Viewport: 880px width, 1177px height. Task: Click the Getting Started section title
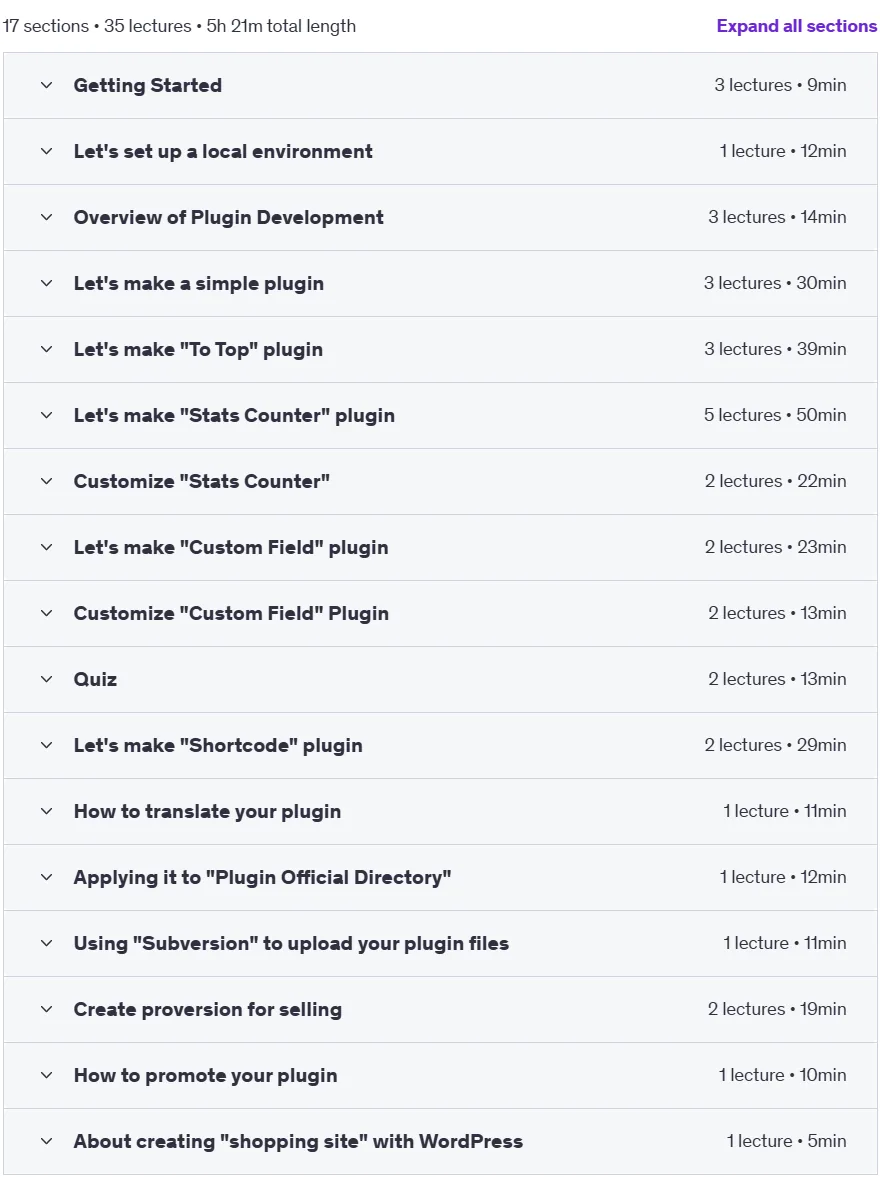pos(147,86)
